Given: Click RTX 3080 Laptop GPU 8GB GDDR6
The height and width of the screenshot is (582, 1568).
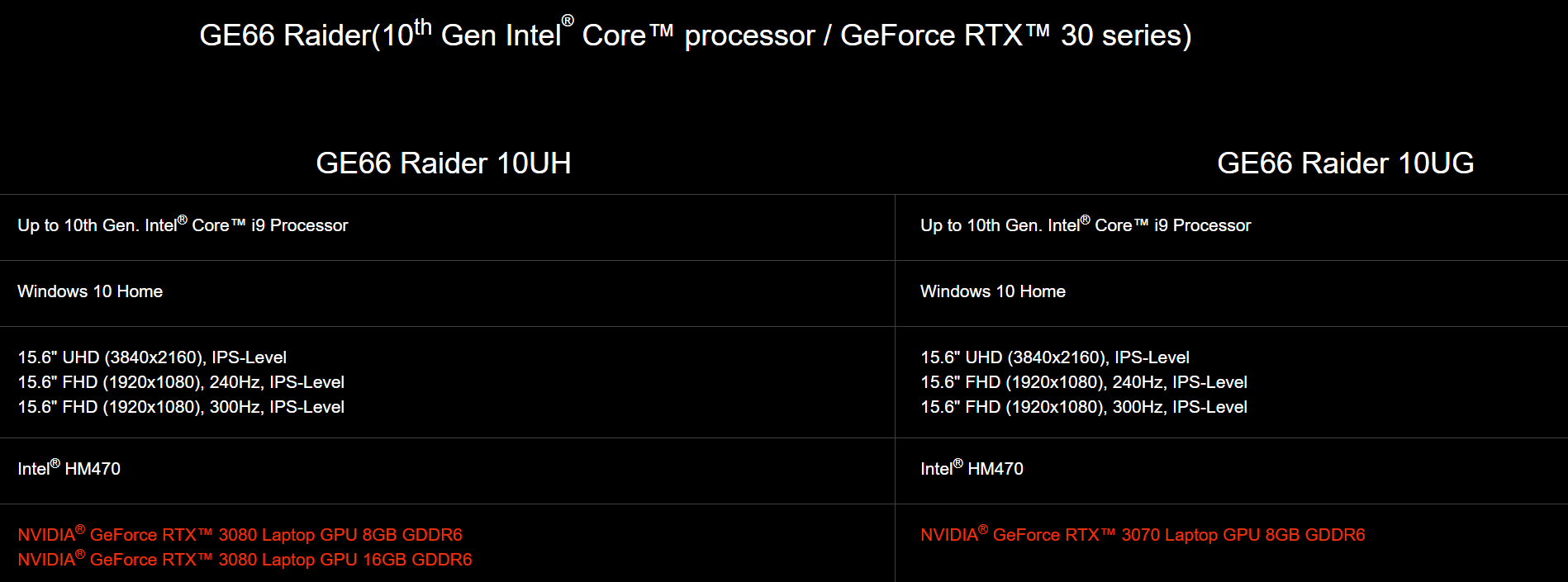Looking at the screenshot, I should pos(240,534).
